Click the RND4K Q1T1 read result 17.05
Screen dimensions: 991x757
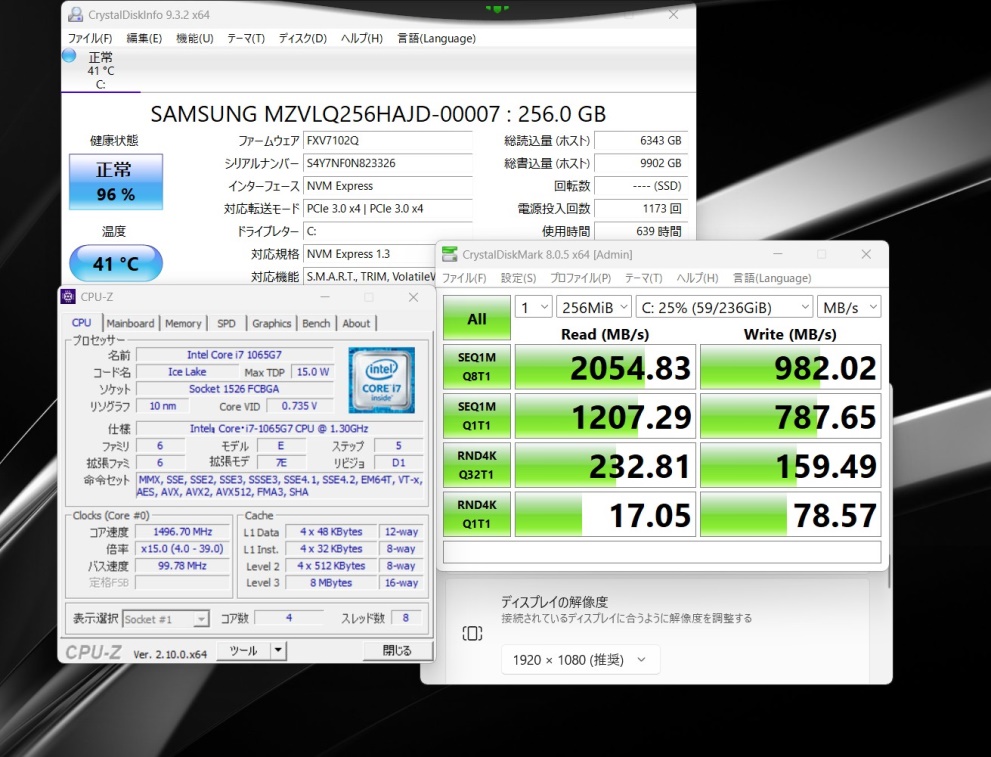(605, 514)
